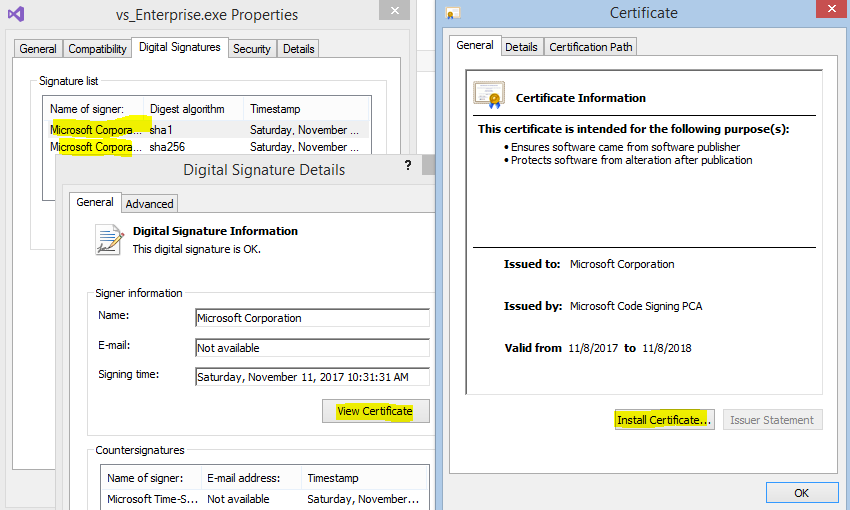Close the Certificate window
Viewport: 850px width, 510px height.
coord(832,9)
